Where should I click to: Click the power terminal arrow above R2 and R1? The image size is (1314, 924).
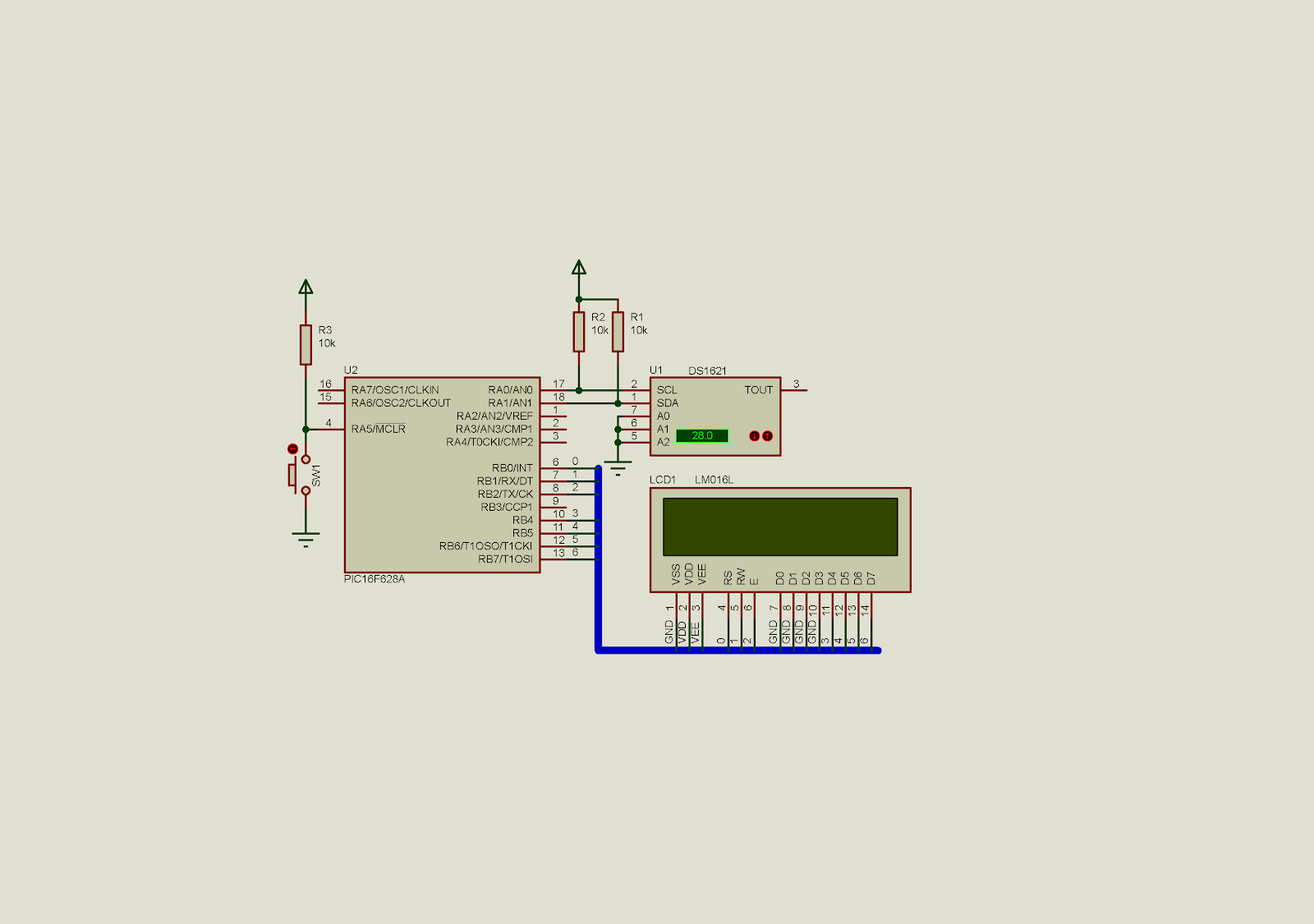pyautogui.click(x=579, y=267)
